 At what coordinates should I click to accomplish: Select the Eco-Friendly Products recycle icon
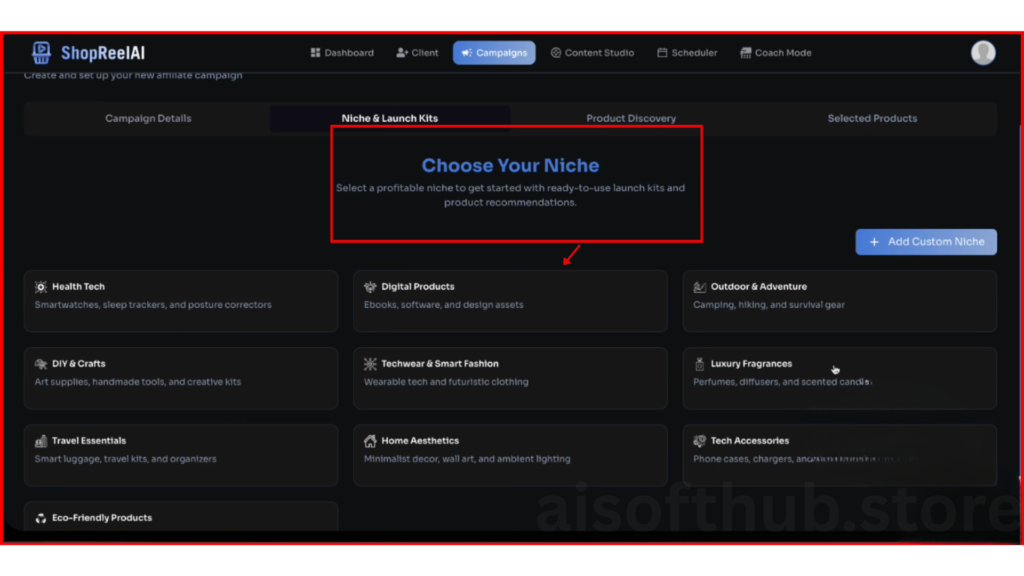pyautogui.click(x=41, y=518)
